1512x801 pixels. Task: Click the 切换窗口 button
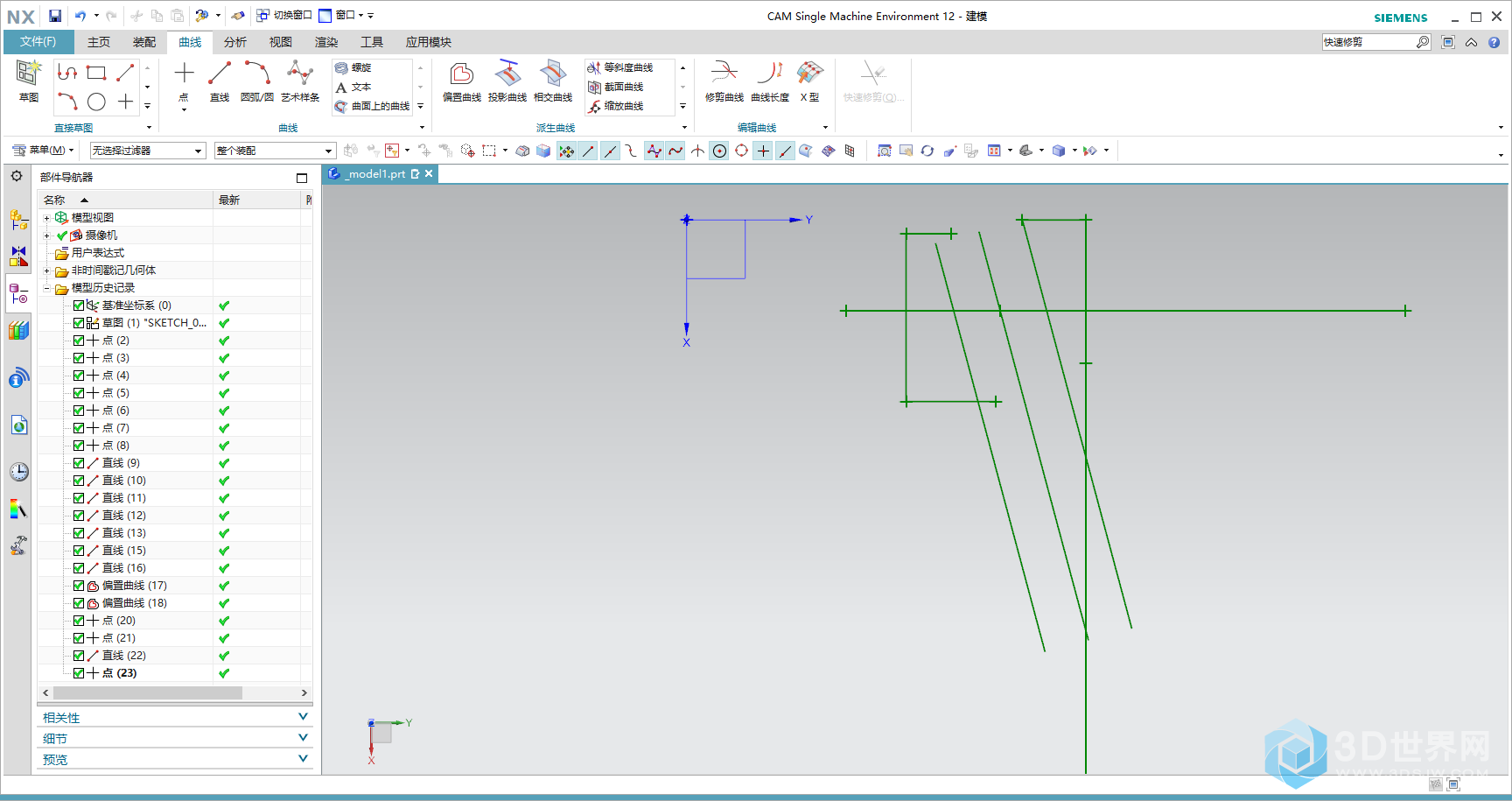click(x=284, y=16)
